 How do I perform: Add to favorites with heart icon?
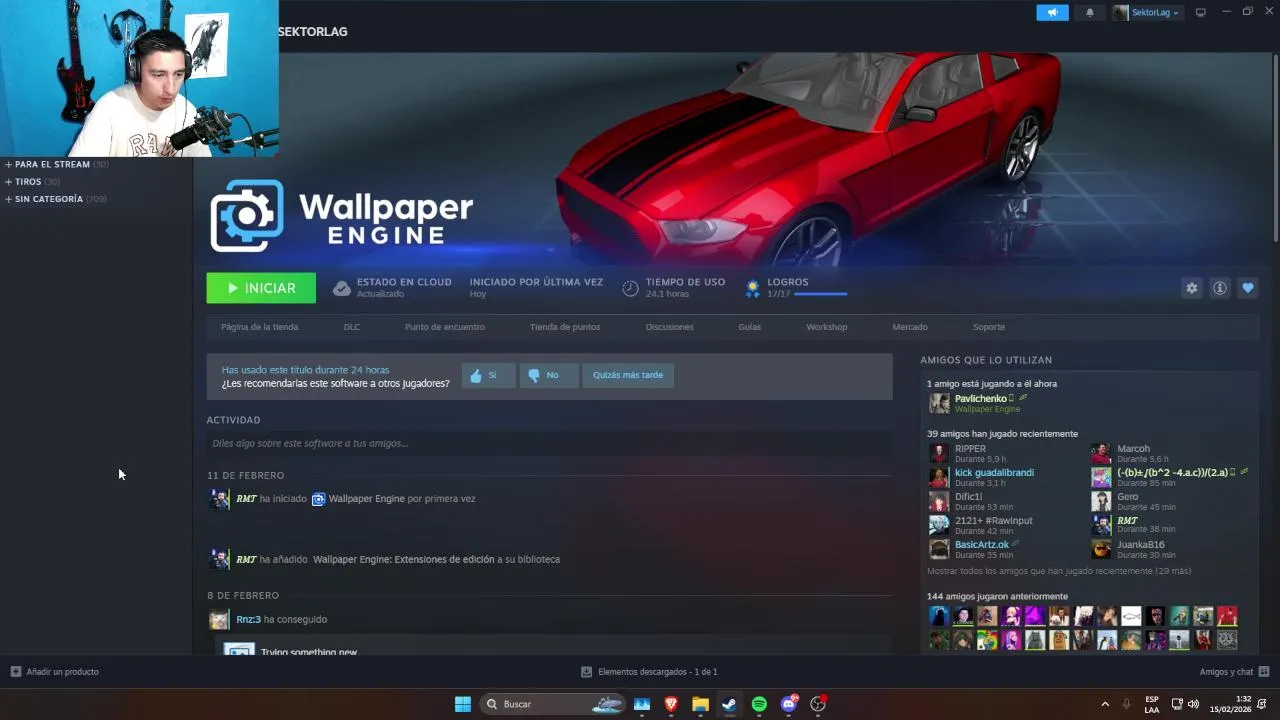[1247, 288]
